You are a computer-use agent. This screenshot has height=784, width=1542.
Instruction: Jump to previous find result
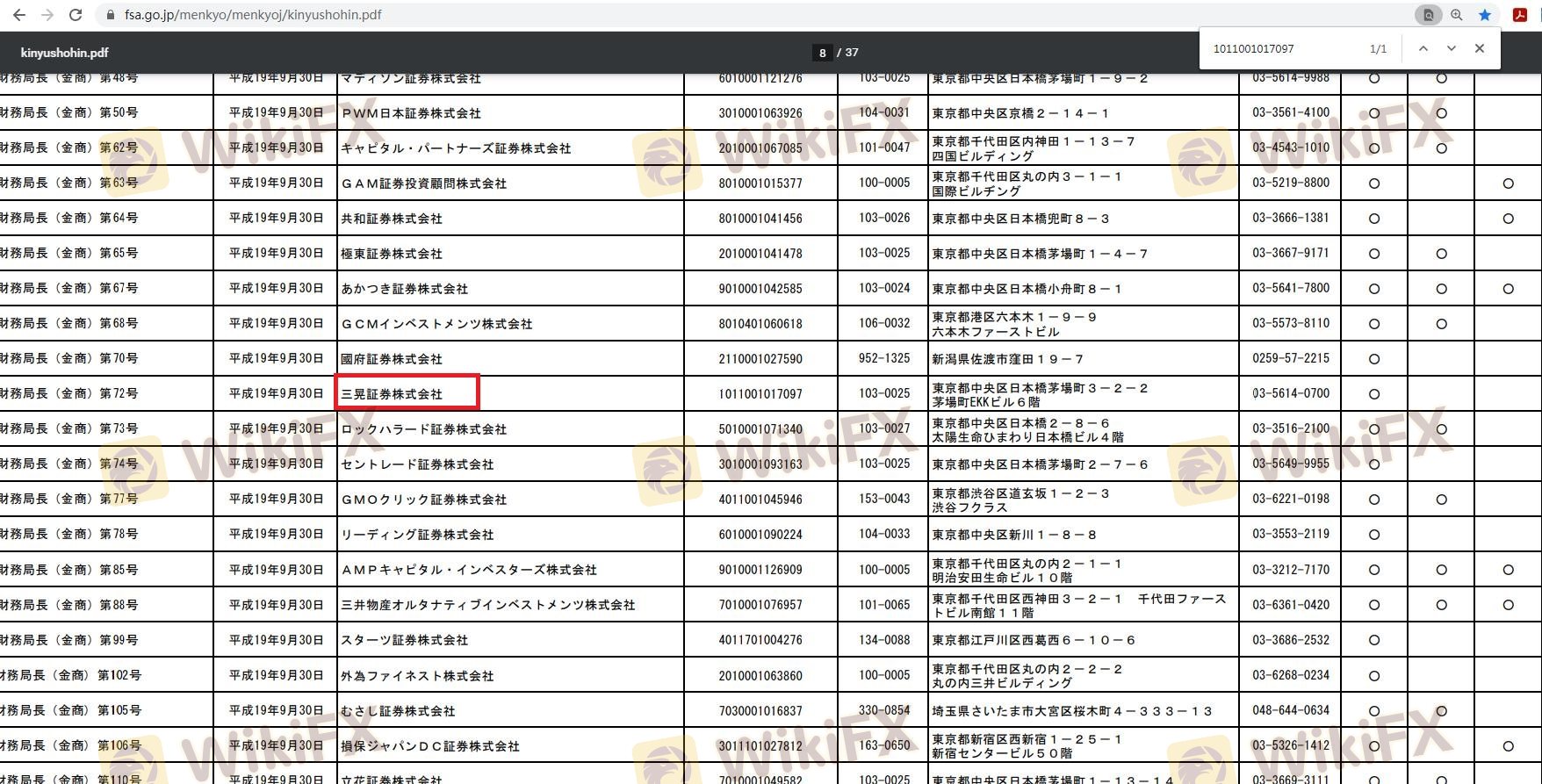pyautogui.click(x=1423, y=49)
